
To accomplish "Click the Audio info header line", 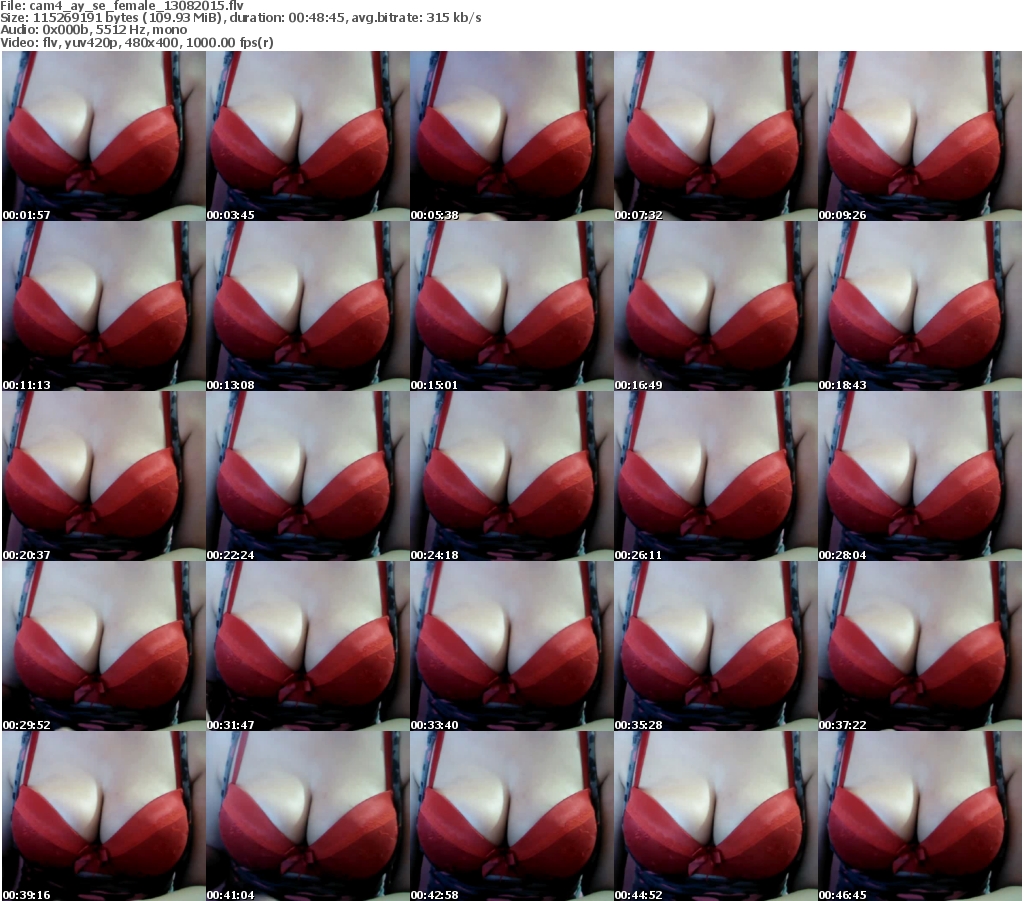I will point(94,30).
